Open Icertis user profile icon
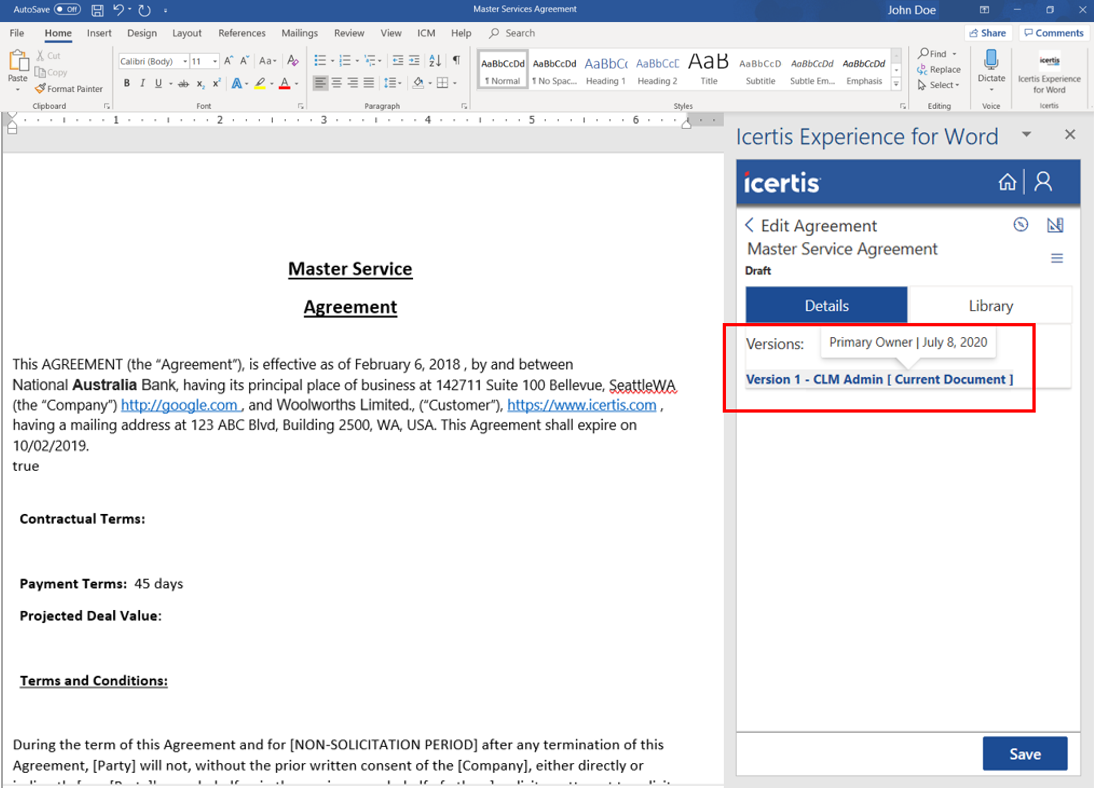 pos(1043,182)
